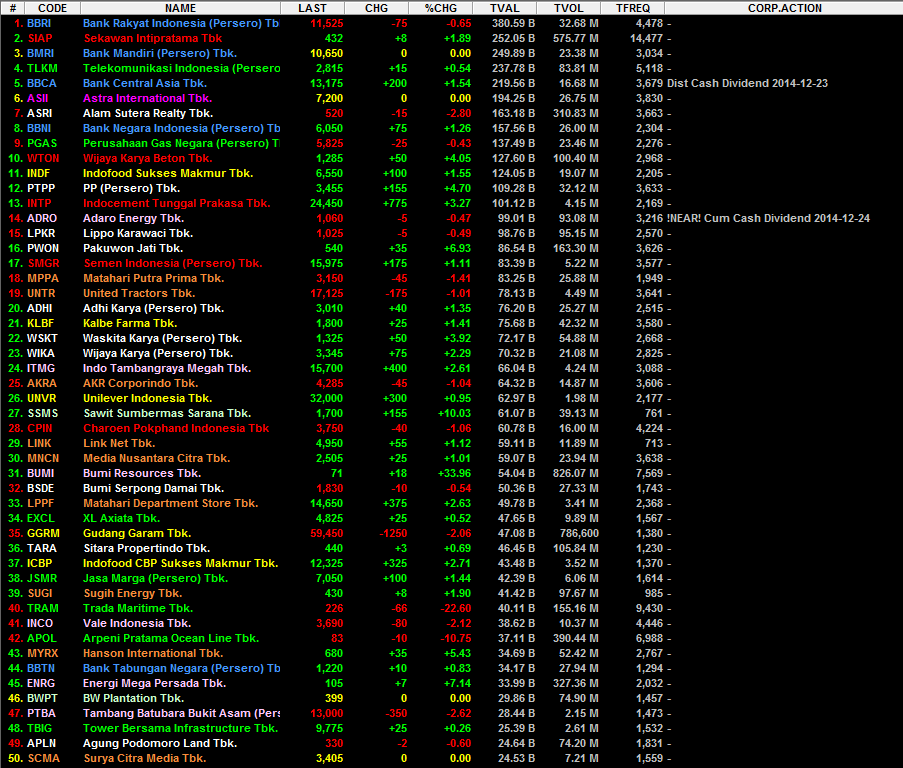Image resolution: width=903 pixels, height=768 pixels.
Task: Click the +33.96 percent change value
Action: 454,473
